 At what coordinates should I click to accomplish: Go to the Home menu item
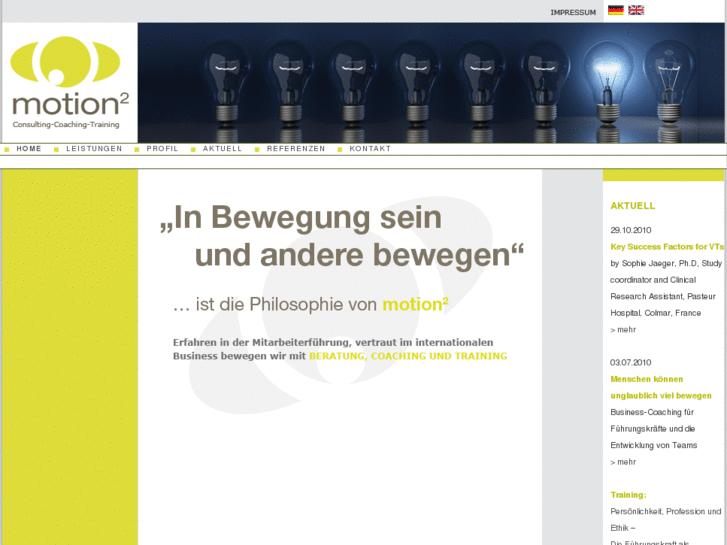coord(29,148)
